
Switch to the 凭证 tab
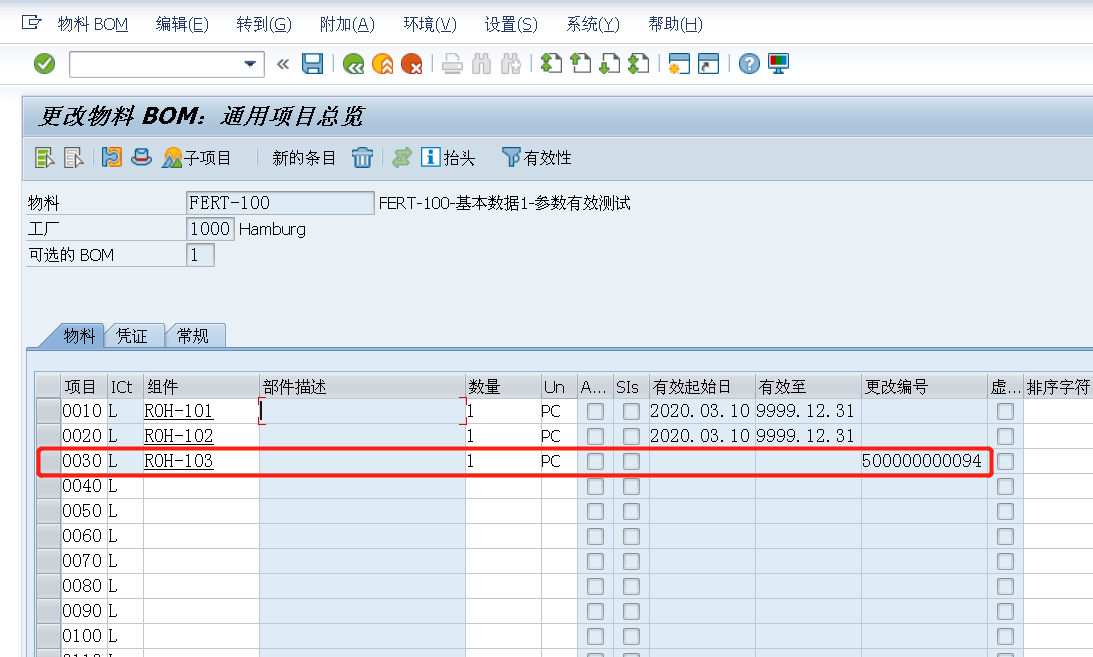pos(132,336)
